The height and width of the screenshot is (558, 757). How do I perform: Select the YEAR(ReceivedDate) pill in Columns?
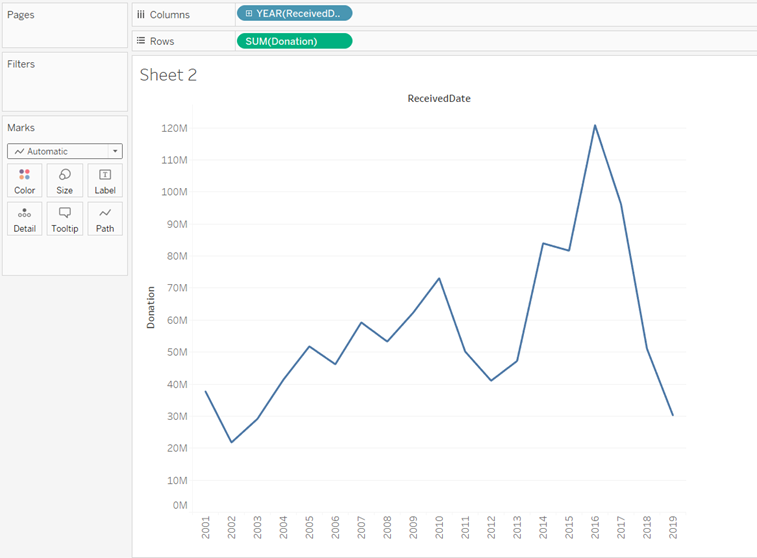(x=294, y=14)
